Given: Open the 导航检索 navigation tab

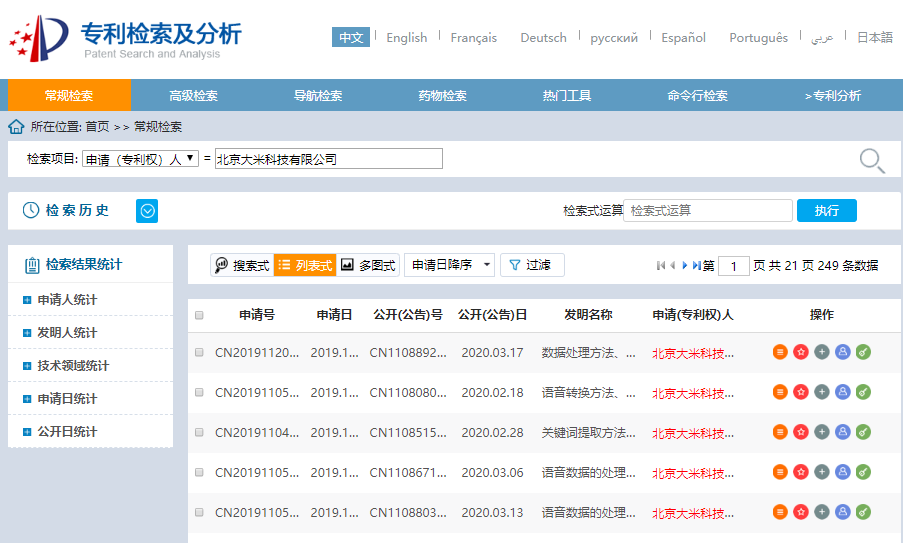Looking at the screenshot, I should pyautogui.click(x=318, y=95).
